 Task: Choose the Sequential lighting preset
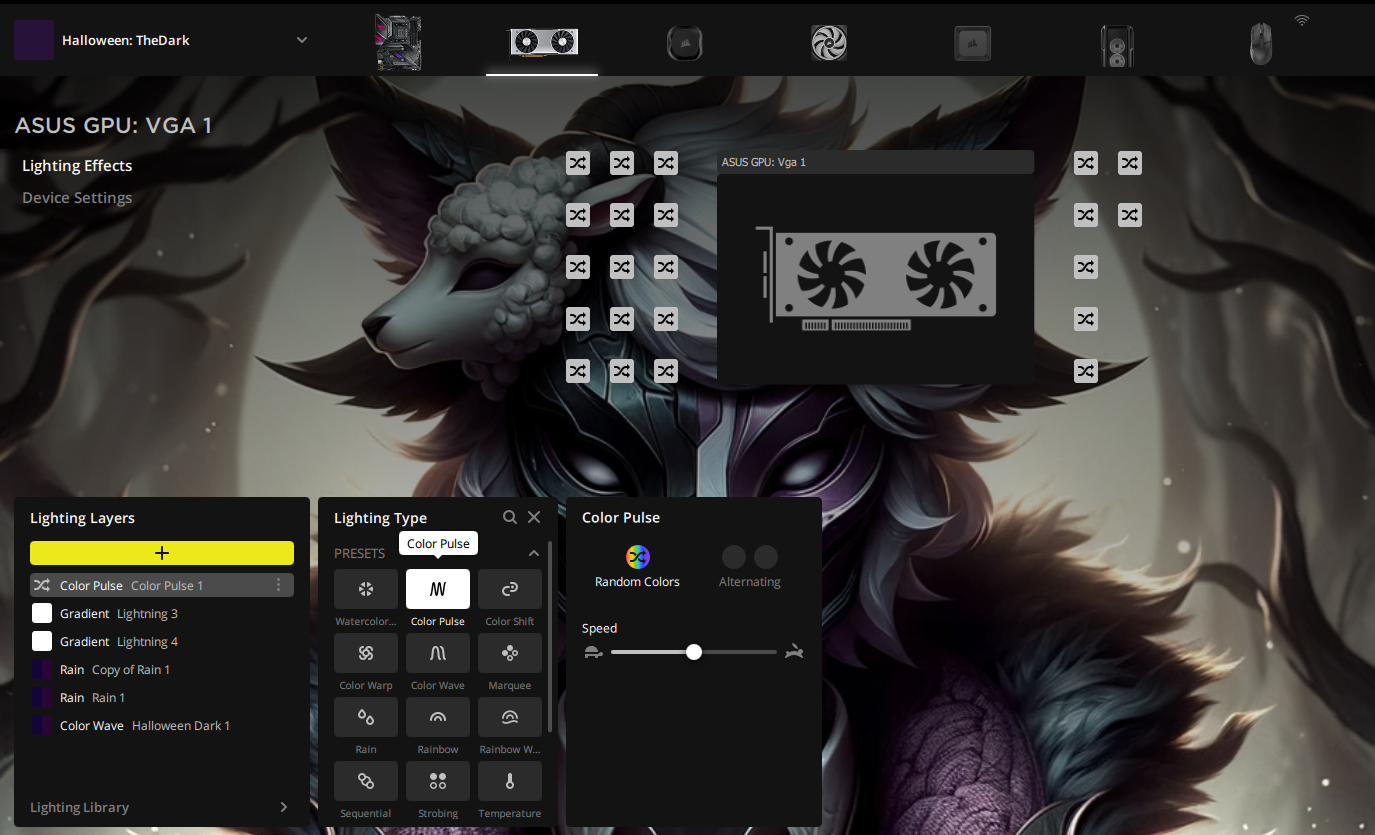click(x=366, y=781)
